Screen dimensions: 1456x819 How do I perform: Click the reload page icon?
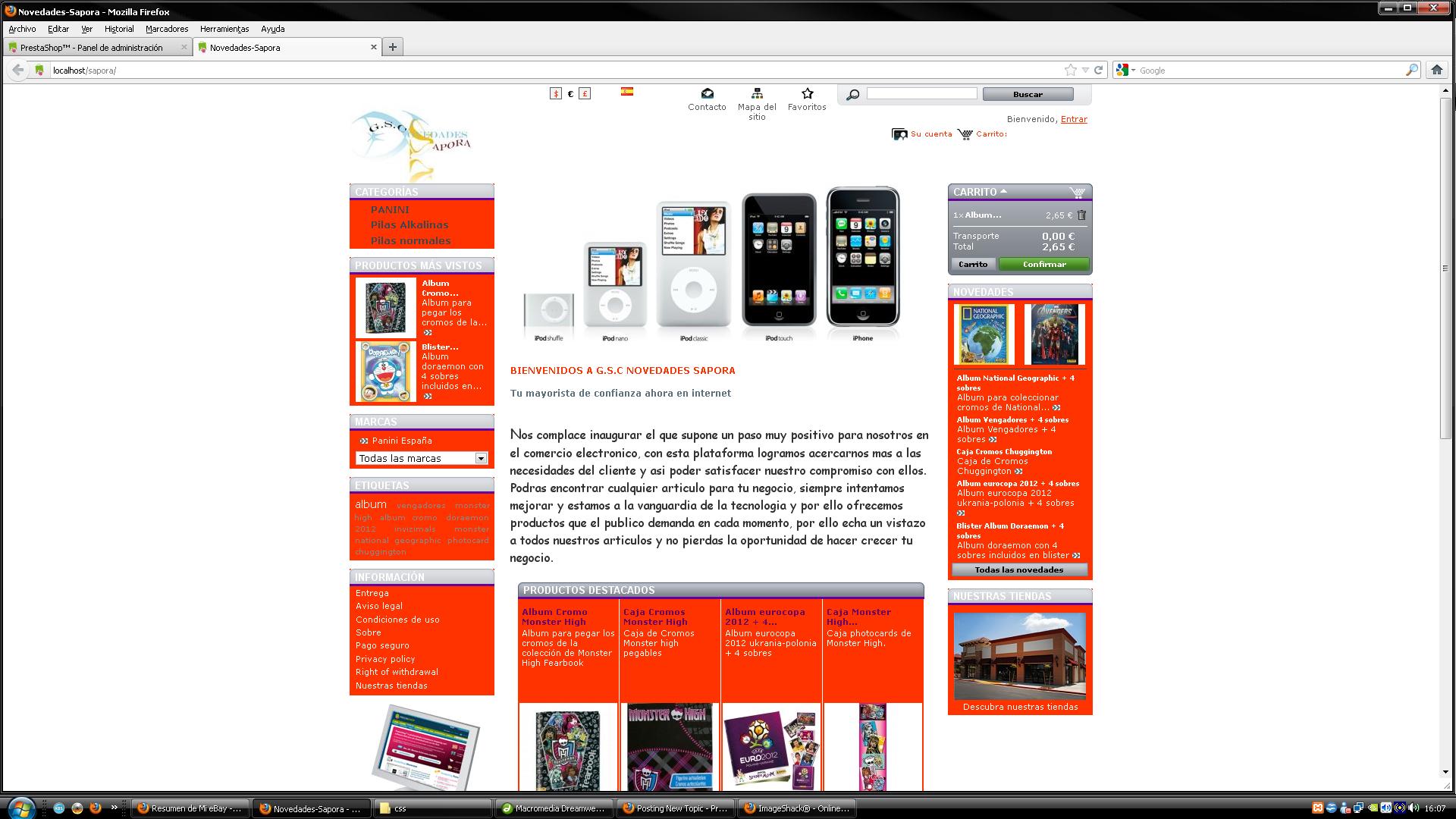[x=1098, y=70]
